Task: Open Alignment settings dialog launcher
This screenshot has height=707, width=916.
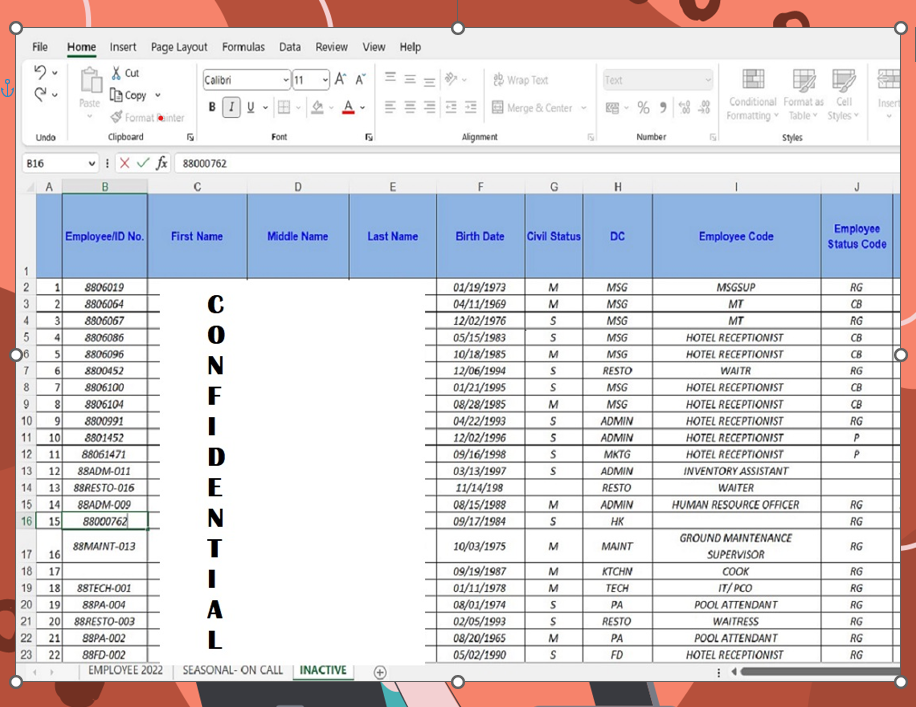Action: [x=591, y=137]
